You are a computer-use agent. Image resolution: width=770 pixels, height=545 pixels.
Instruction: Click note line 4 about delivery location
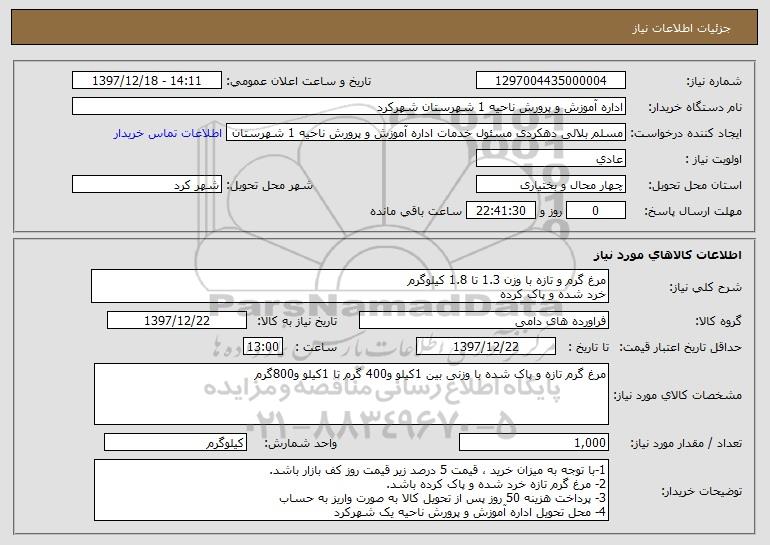click(470, 512)
